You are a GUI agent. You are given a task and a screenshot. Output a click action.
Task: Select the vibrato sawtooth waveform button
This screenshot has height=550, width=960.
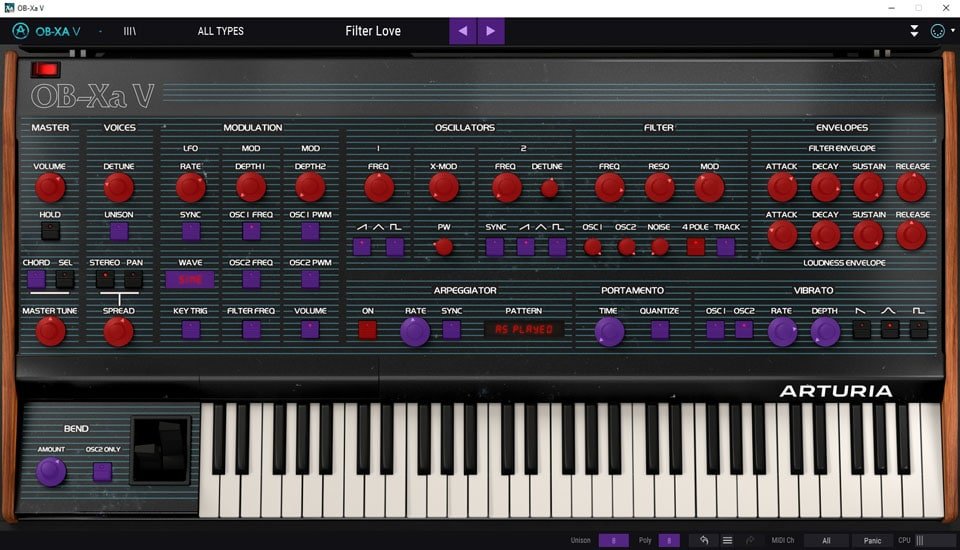pos(861,330)
